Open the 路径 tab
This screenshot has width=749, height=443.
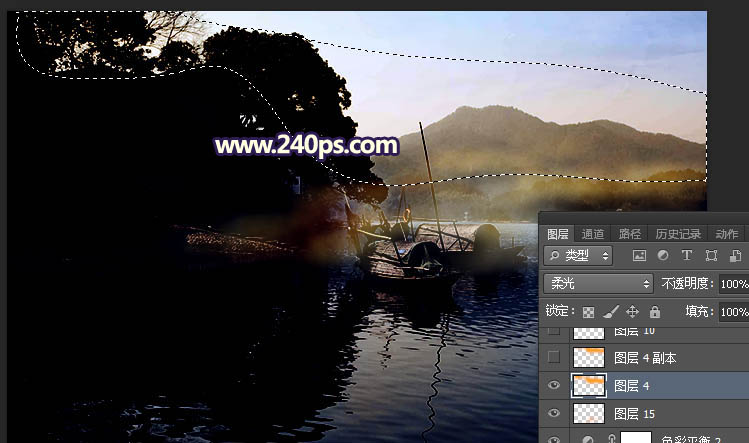pos(630,233)
